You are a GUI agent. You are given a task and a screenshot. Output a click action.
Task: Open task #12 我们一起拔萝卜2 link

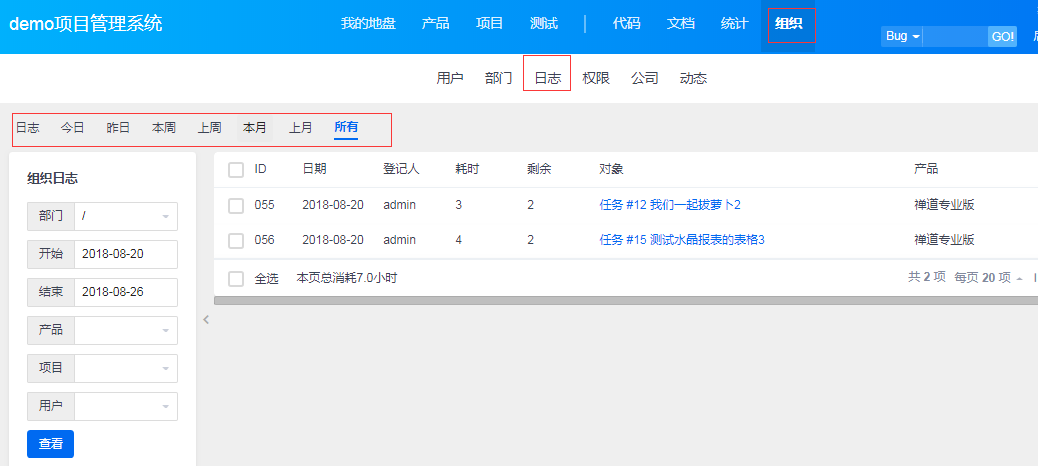click(669, 205)
